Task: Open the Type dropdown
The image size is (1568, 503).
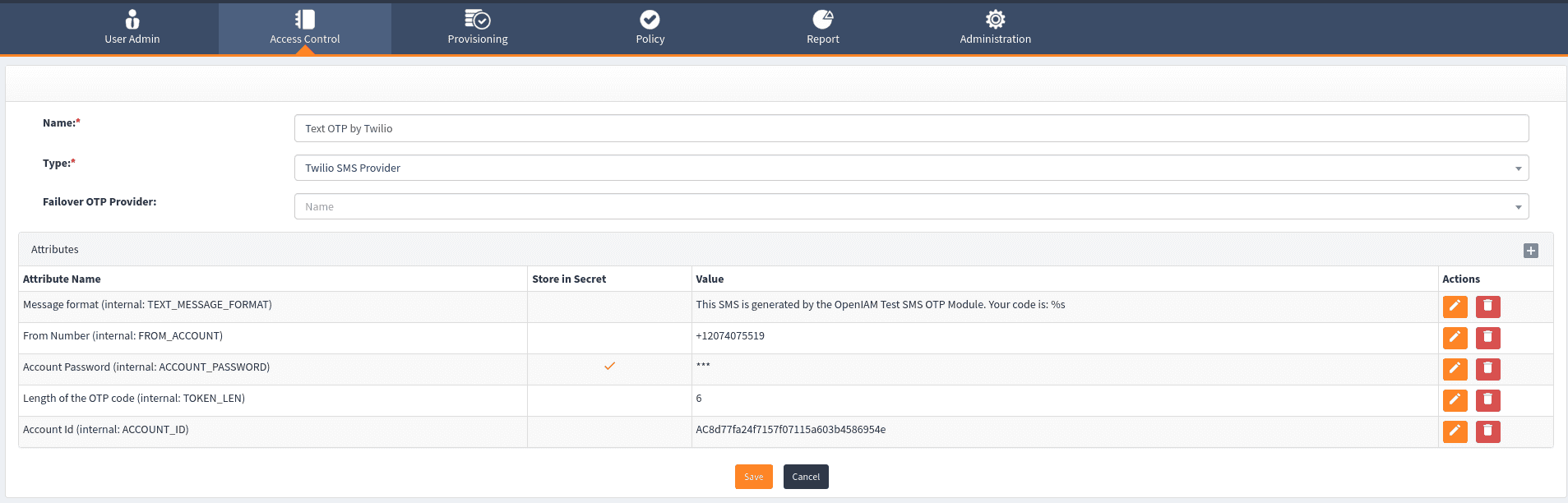Action: (x=911, y=168)
